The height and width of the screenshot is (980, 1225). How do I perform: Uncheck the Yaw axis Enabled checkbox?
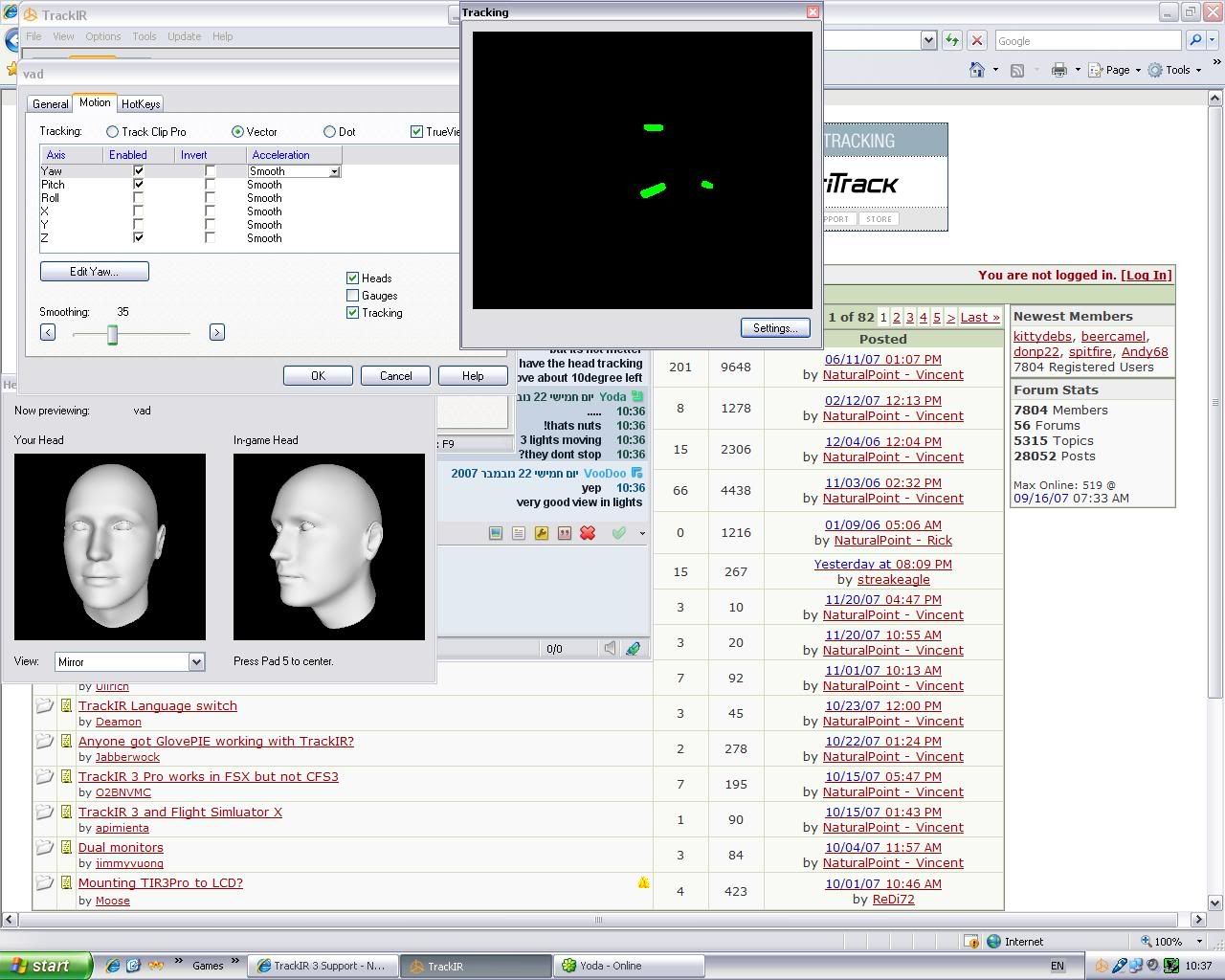click(139, 171)
